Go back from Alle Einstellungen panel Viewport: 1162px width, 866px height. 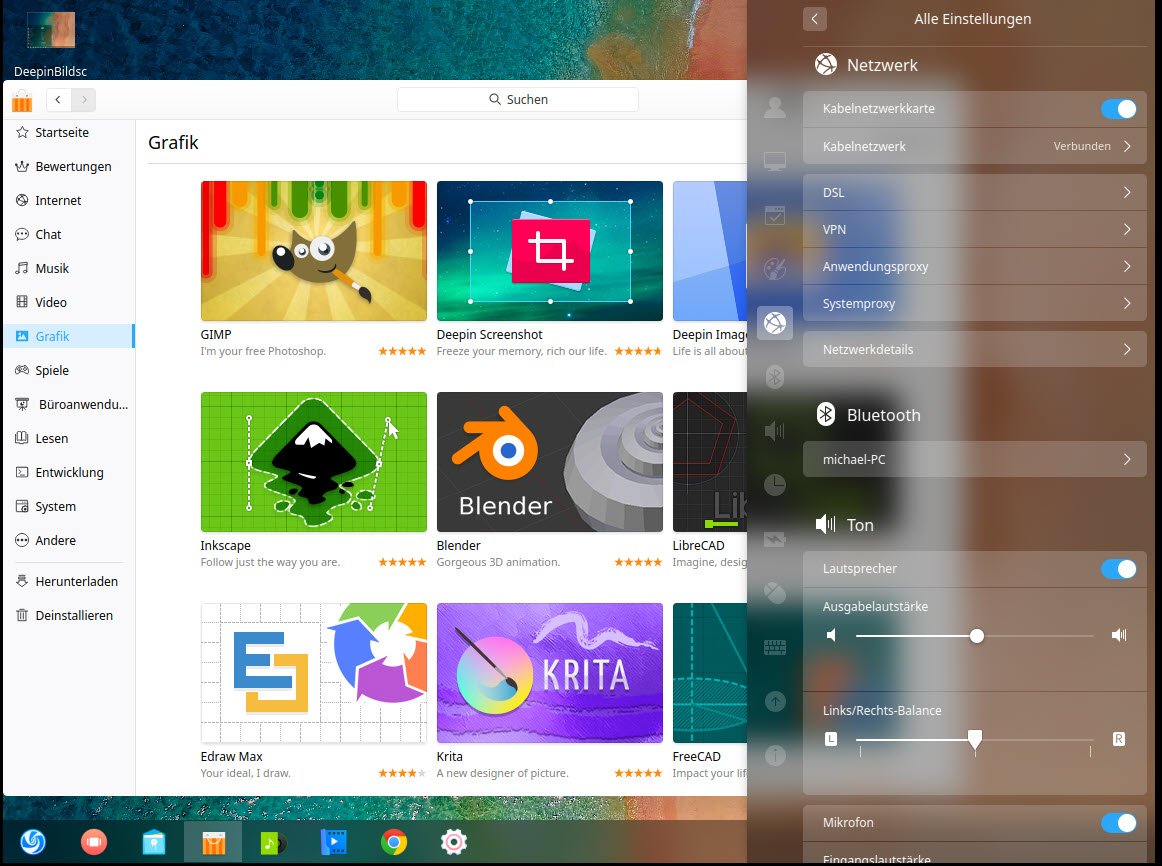[x=814, y=19]
